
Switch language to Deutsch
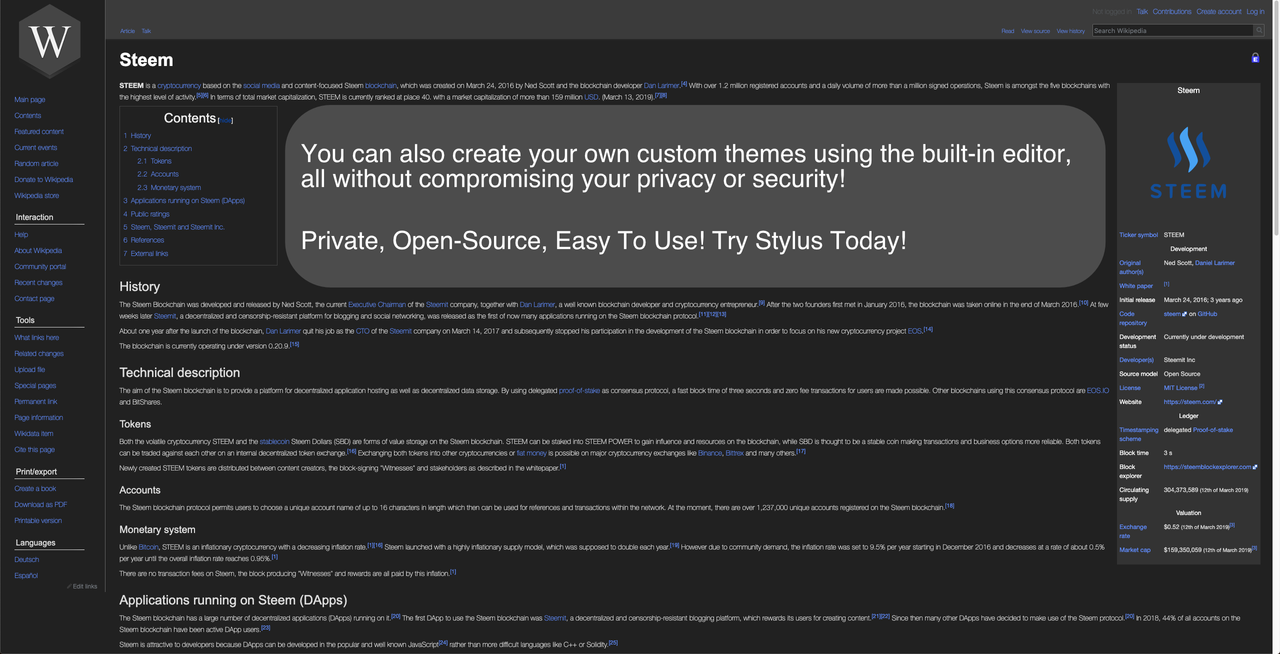pyautogui.click(x=26, y=560)
